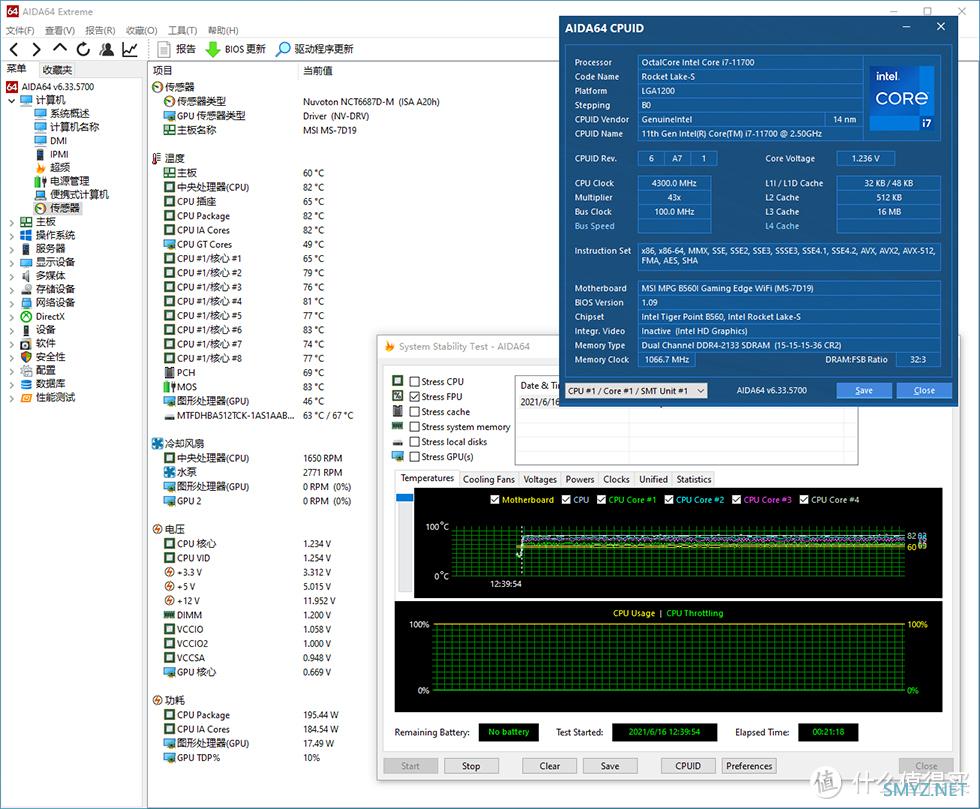Open the 工具(T) menu
Image resolution: width=980 pixels, height=809 pixels.
click(x=182, y=30)
